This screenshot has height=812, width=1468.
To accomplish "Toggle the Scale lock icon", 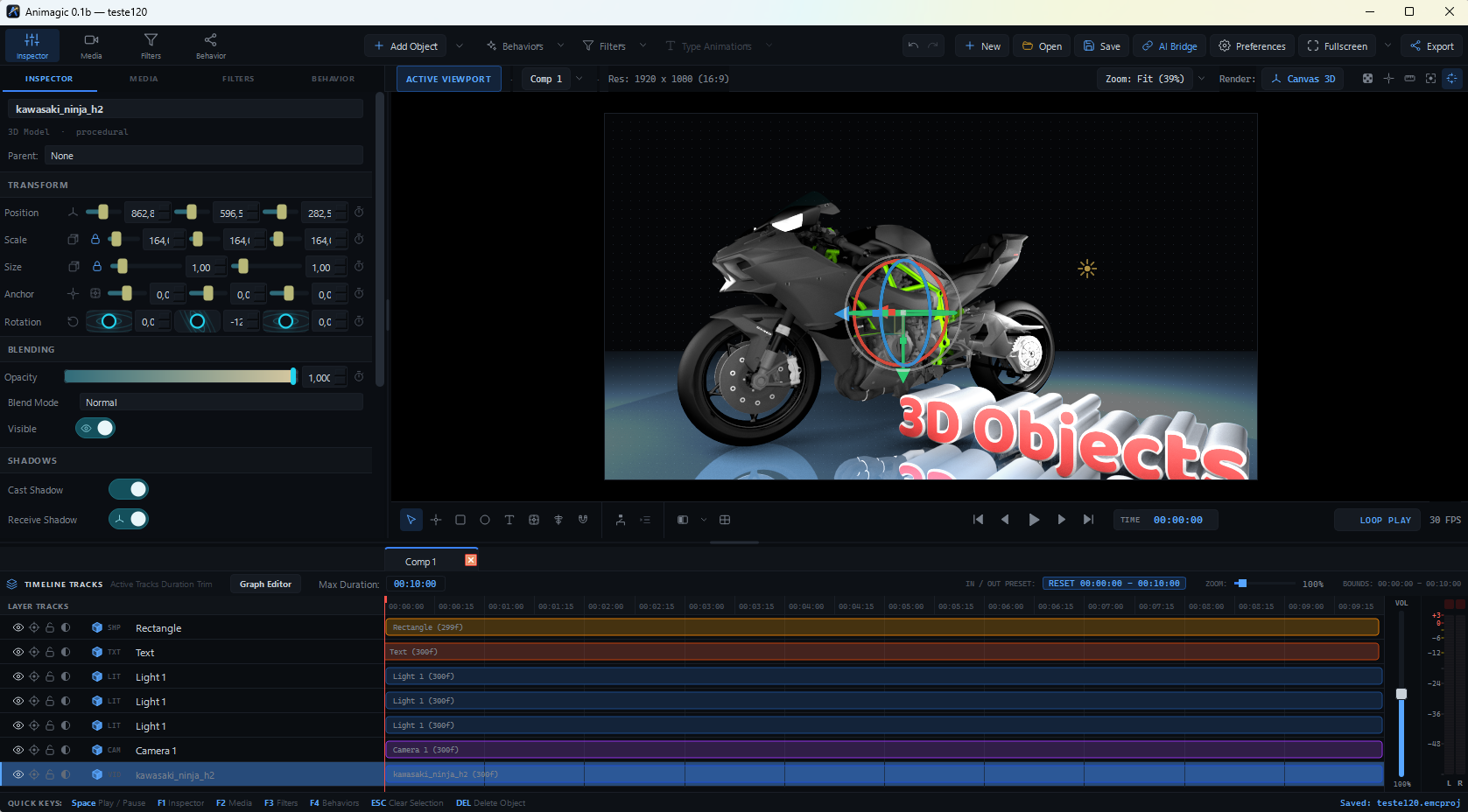I will [x=95, y=240].
